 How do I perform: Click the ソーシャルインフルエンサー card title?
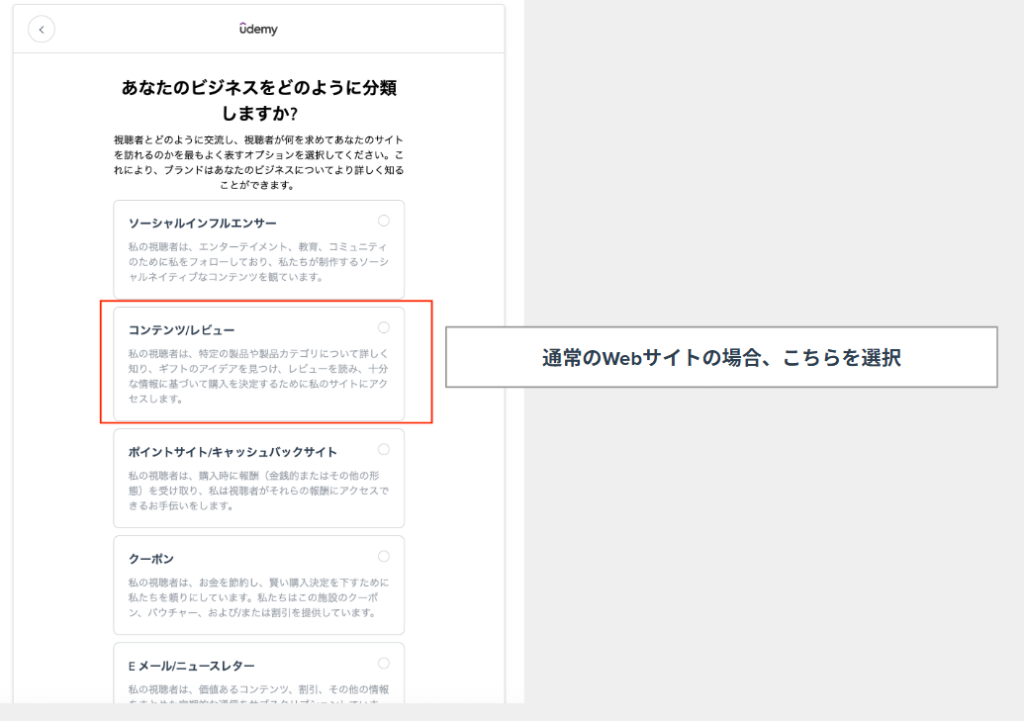coord(202,223)
